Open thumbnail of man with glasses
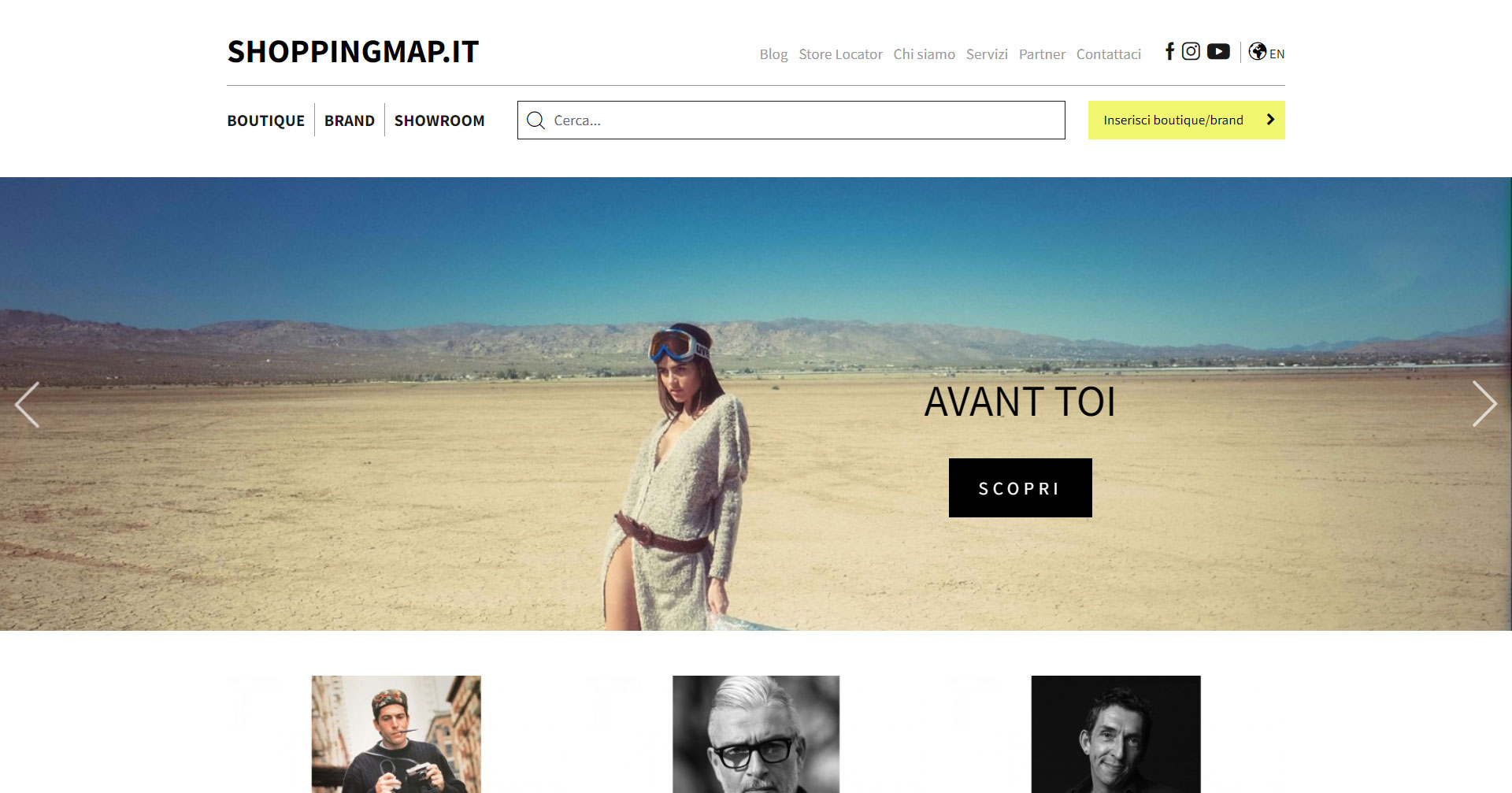 click(756, 734)
